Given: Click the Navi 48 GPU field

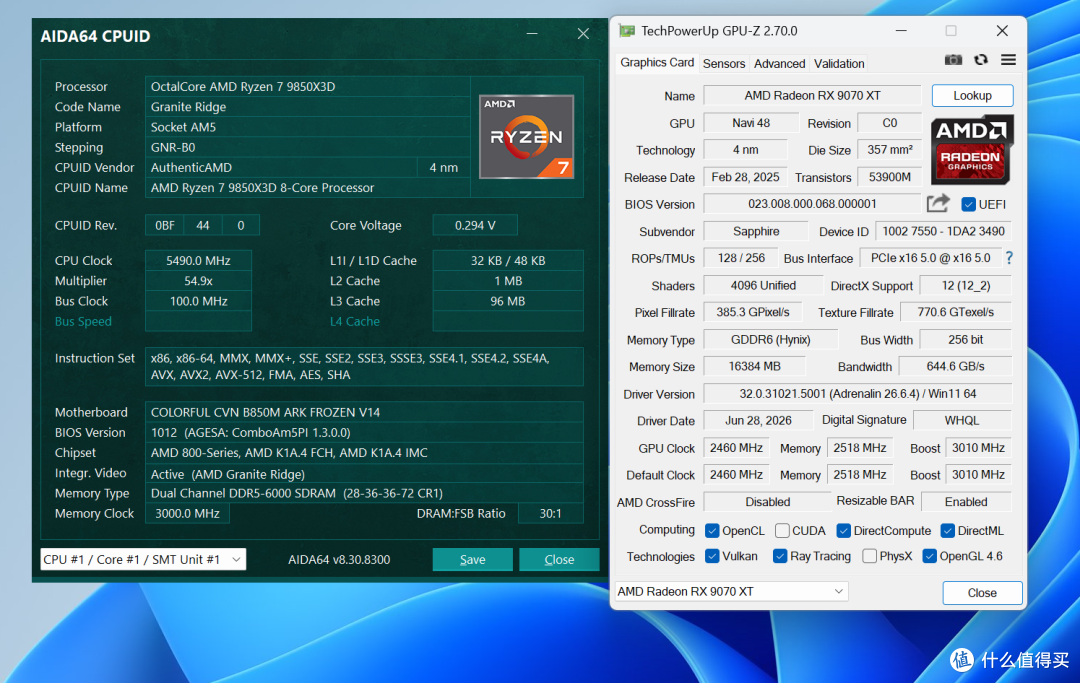Looking at the screenshot, I should [751, 123].
